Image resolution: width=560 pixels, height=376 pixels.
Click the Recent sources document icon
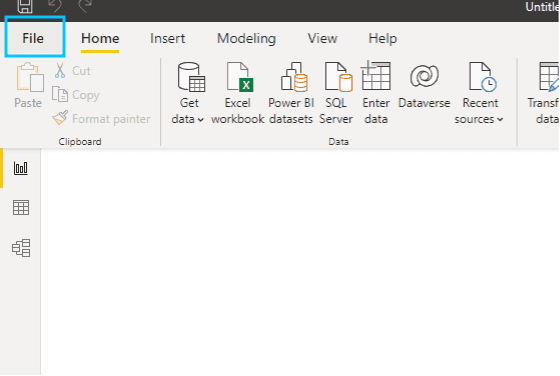pos(482,76)
